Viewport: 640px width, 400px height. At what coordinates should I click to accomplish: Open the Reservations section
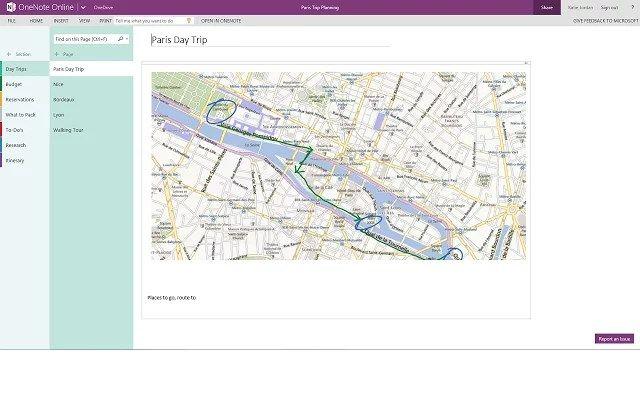click(x=20, y=100)
